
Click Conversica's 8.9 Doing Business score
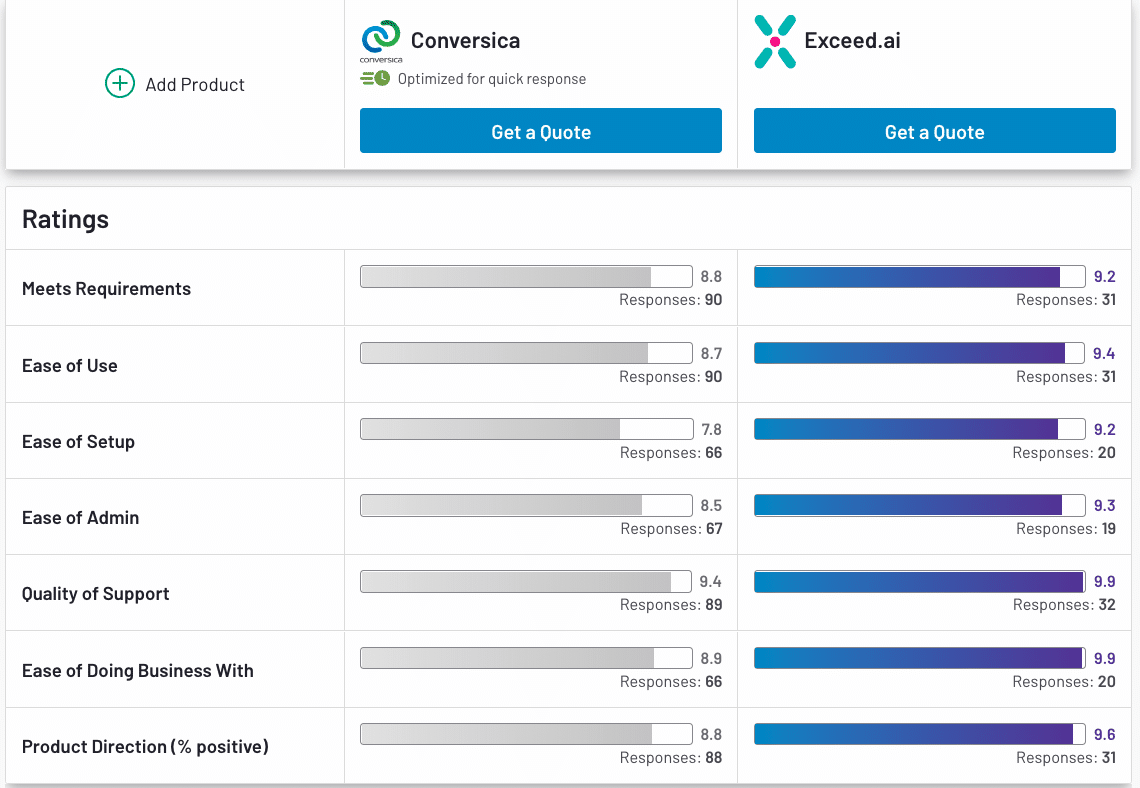click(711, 659)
